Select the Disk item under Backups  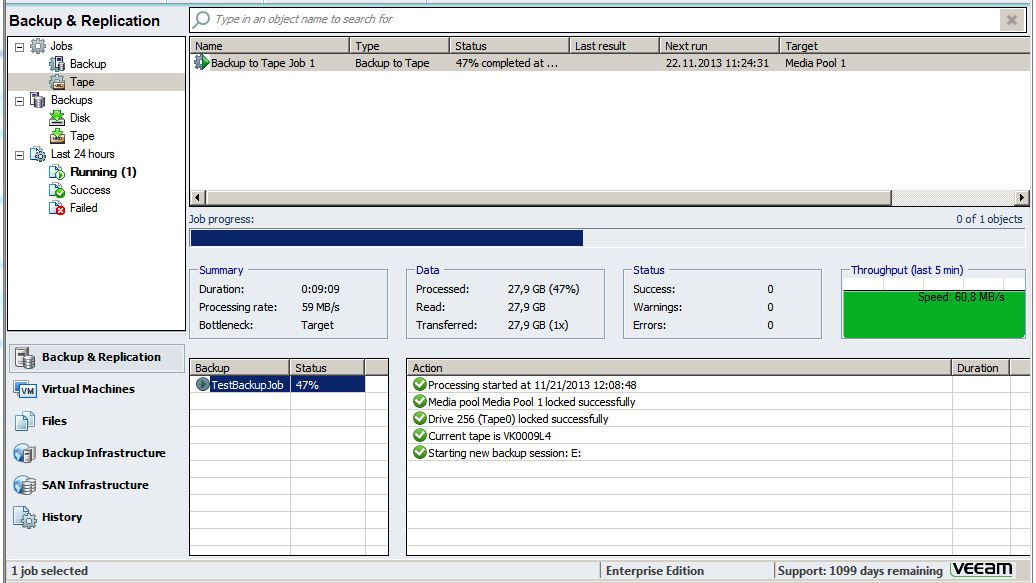tap(80, 118)
